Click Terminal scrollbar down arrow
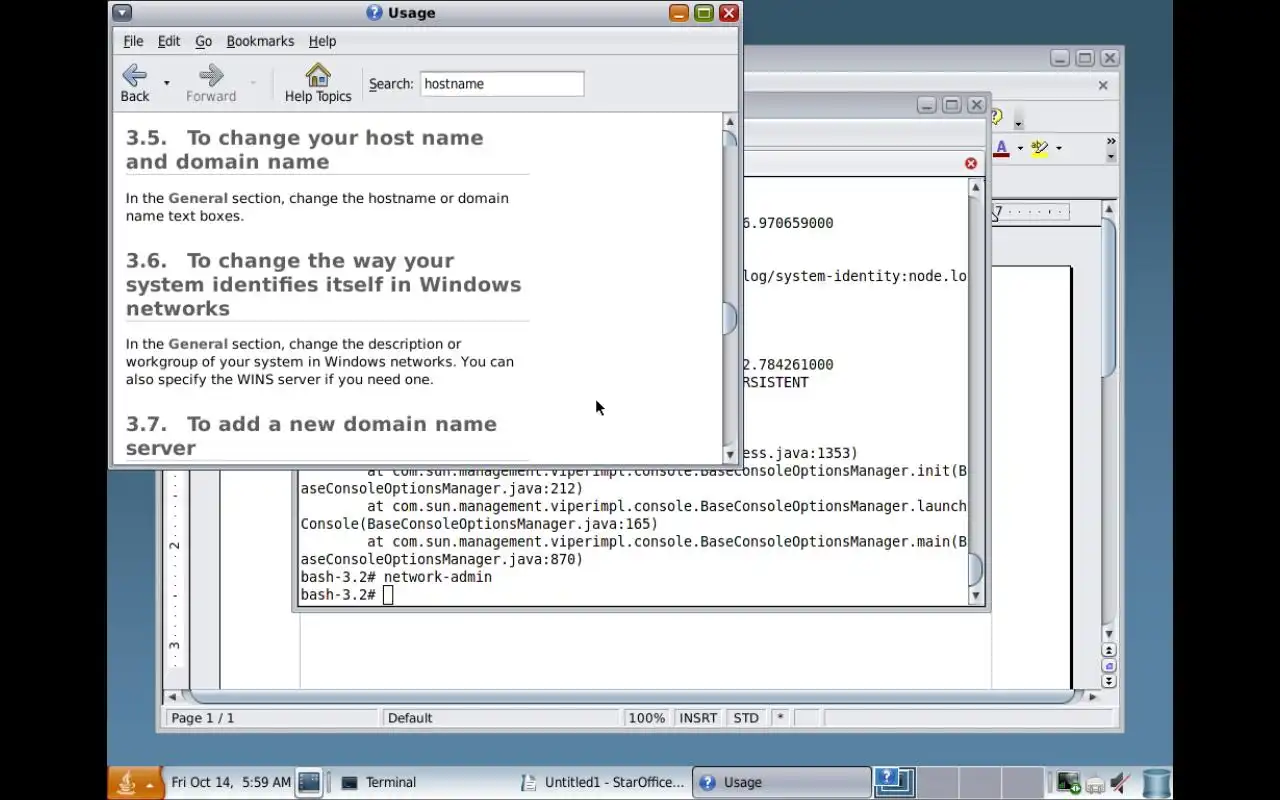 coord(976,596)
